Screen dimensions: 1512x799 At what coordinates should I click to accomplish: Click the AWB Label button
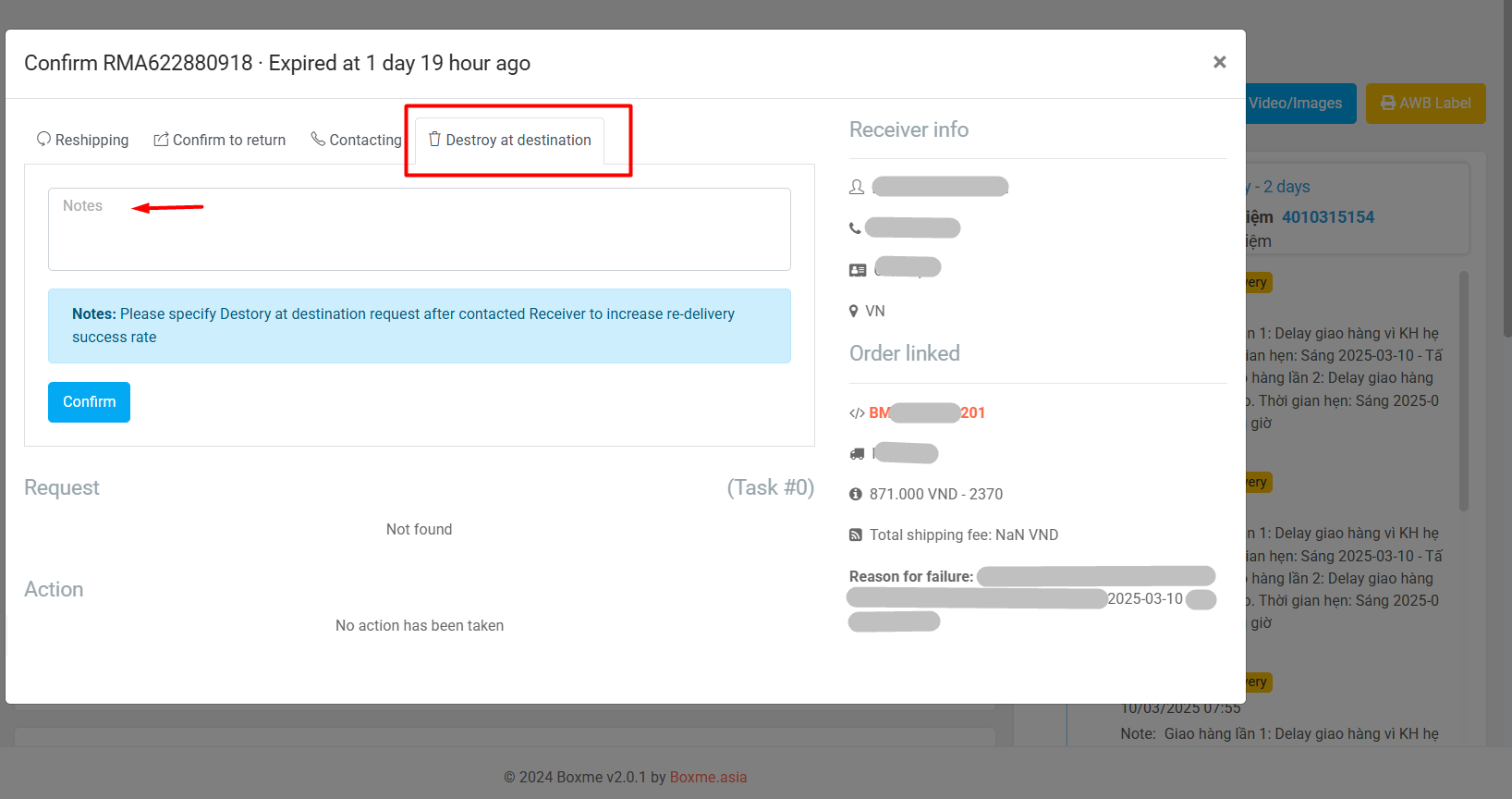pyautogui.click(x=1425, y=104)
